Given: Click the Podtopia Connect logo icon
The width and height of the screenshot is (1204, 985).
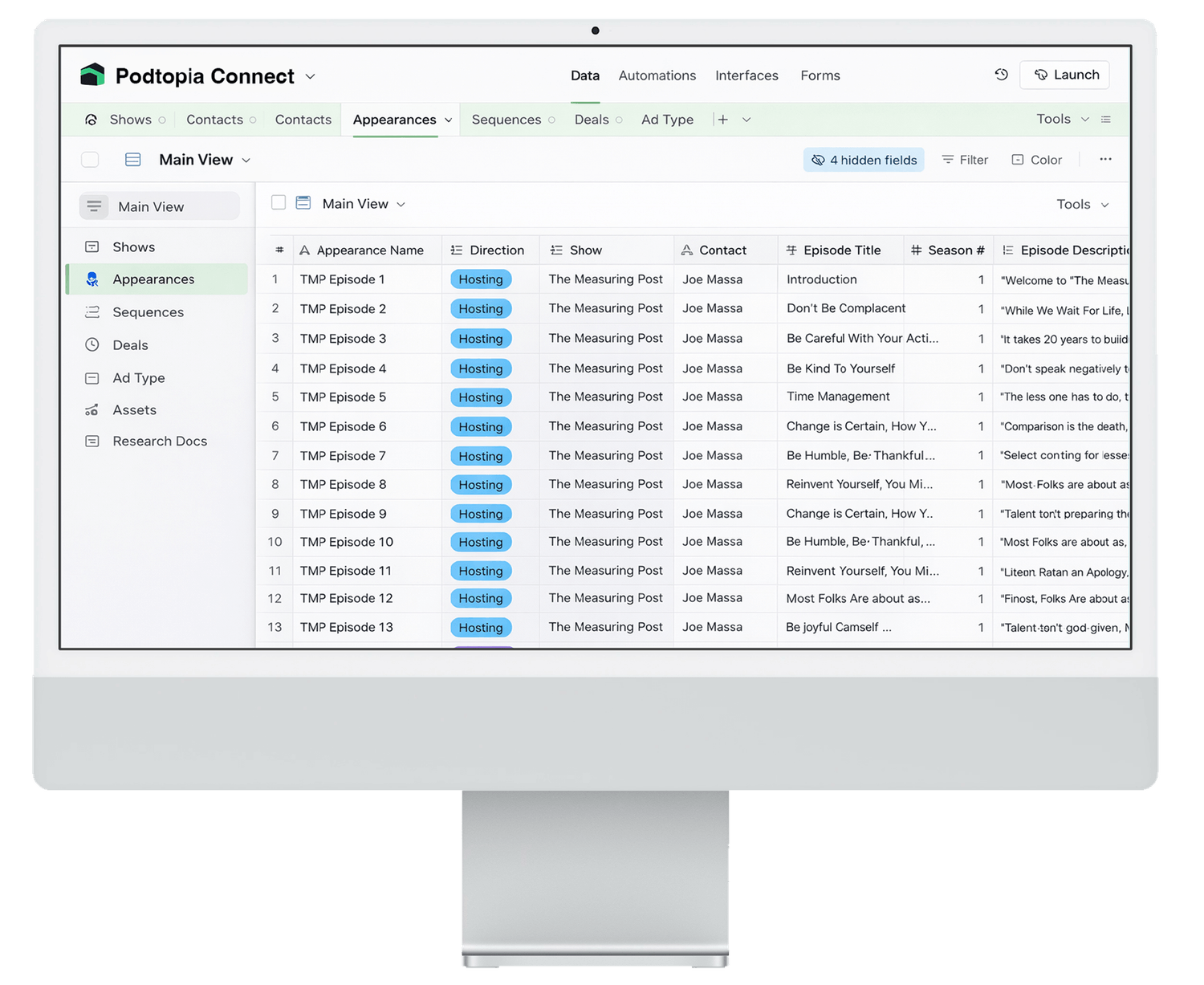Looking at the screenshot, I should (93, 75).
